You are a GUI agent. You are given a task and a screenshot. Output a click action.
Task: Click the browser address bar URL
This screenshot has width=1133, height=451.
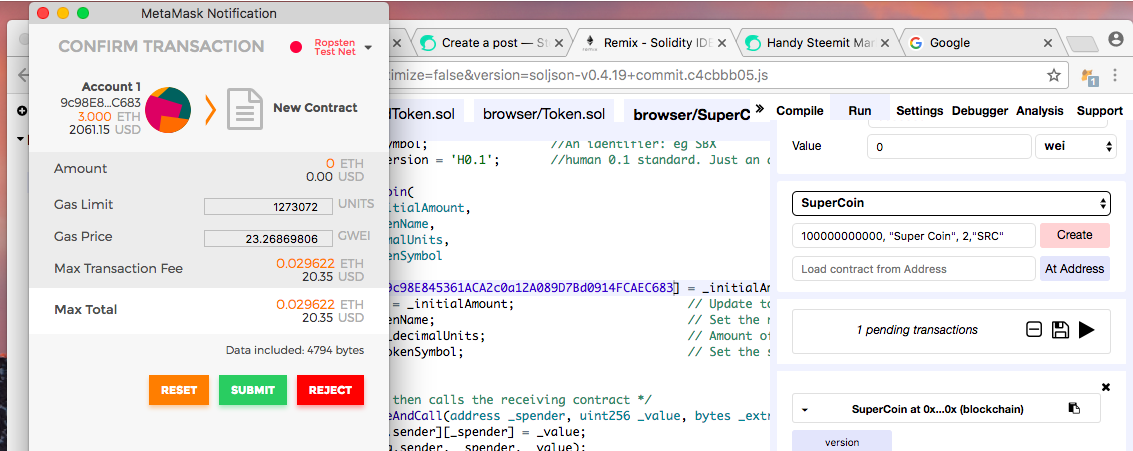coord(578,74)
